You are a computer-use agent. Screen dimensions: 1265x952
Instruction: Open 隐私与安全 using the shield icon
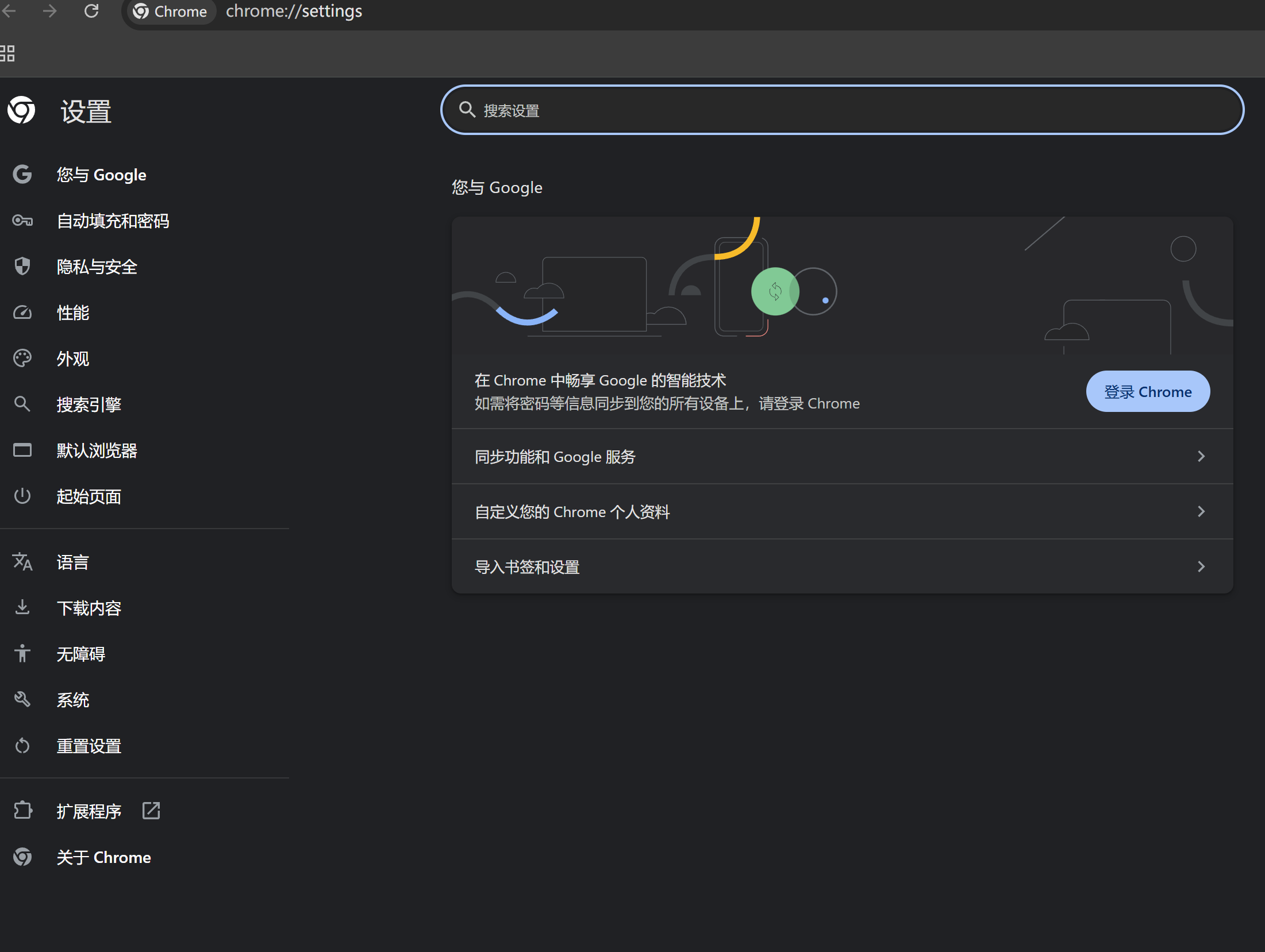(22, 266)
